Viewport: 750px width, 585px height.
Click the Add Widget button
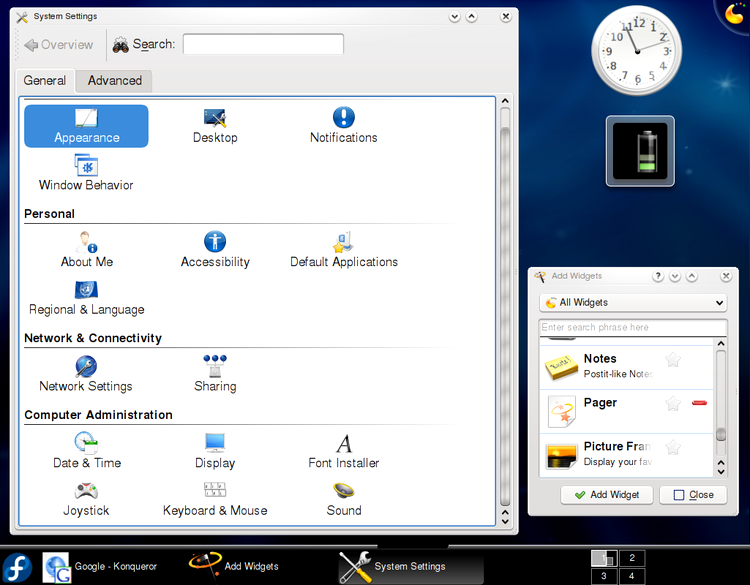pyautogui.click(x=606, y=495)
